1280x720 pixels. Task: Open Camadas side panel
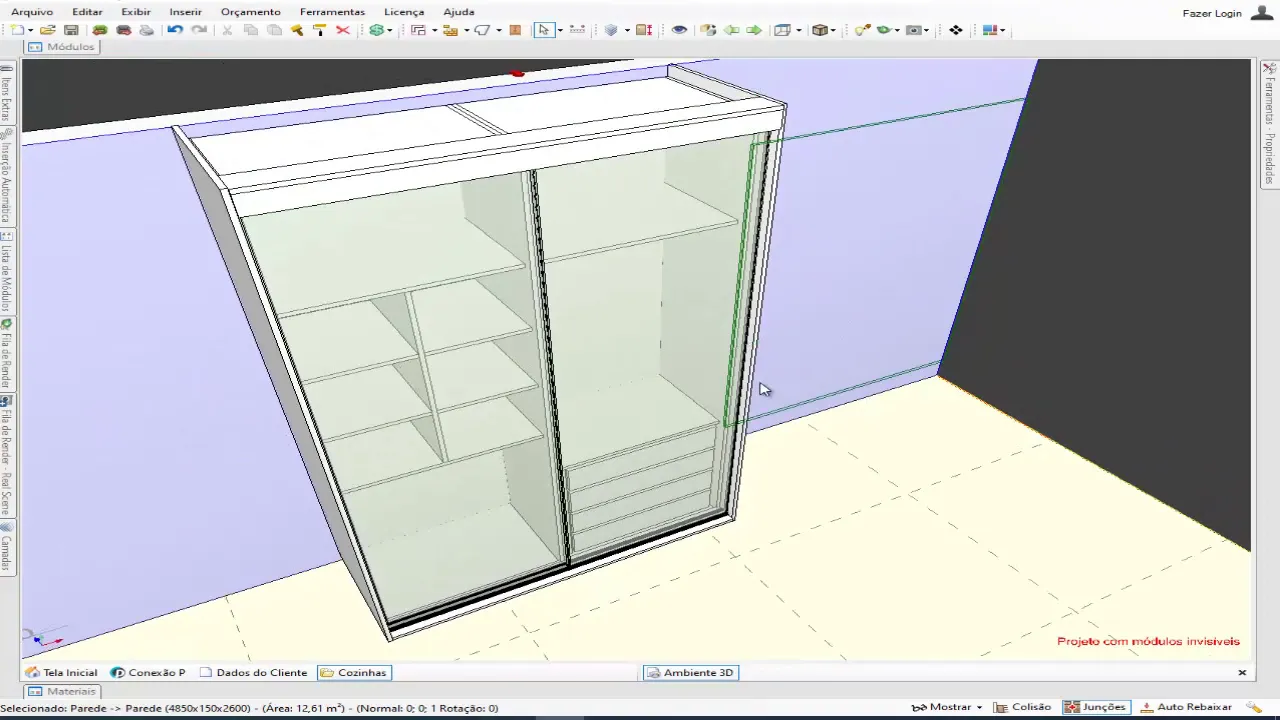tap(7, 546)
